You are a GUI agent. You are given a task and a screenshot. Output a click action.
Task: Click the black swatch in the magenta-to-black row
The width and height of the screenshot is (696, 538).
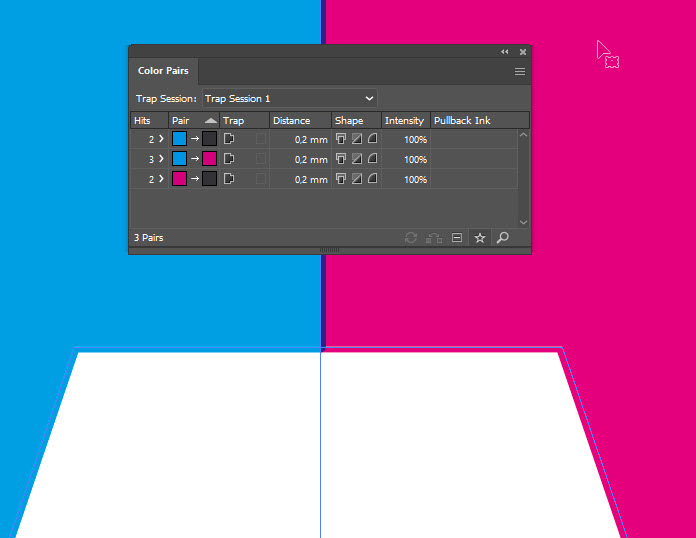(x=210, y=178)
